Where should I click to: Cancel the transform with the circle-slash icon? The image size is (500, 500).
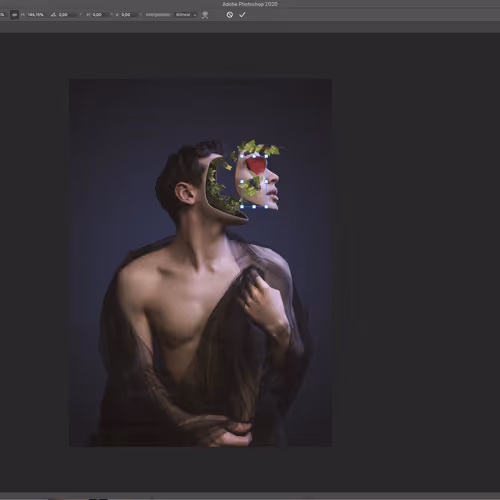230,15
